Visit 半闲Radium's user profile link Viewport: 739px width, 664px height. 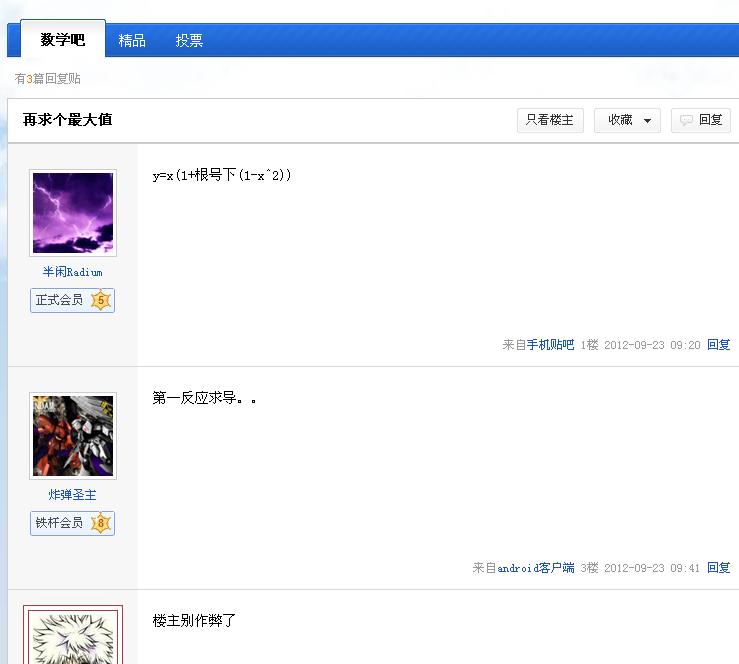pos(73,272)
